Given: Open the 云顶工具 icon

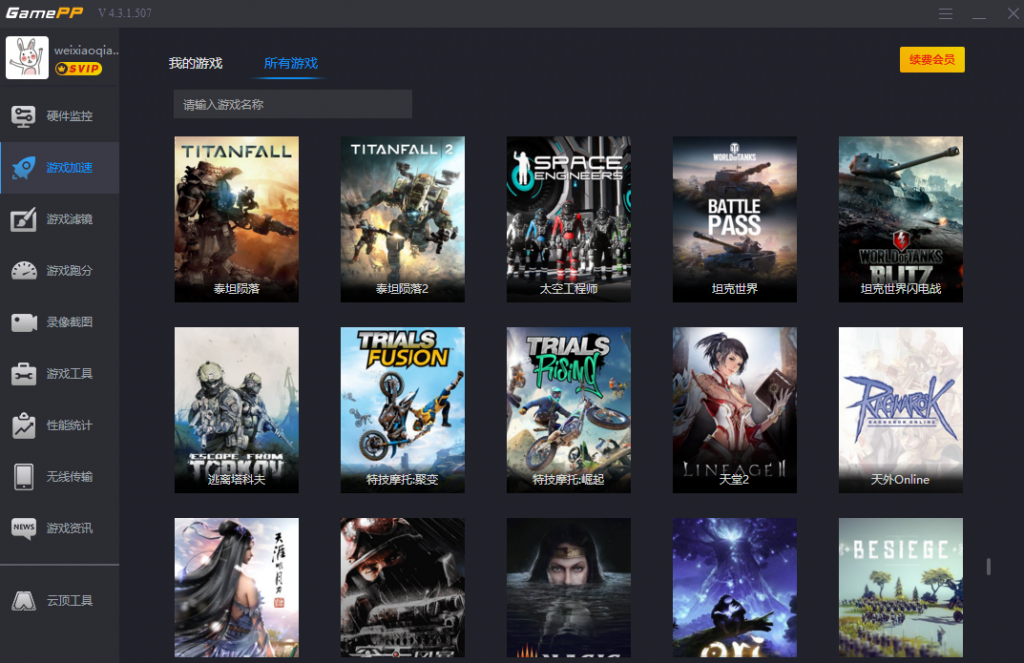Looking at the screenshot, I should 24,600.
